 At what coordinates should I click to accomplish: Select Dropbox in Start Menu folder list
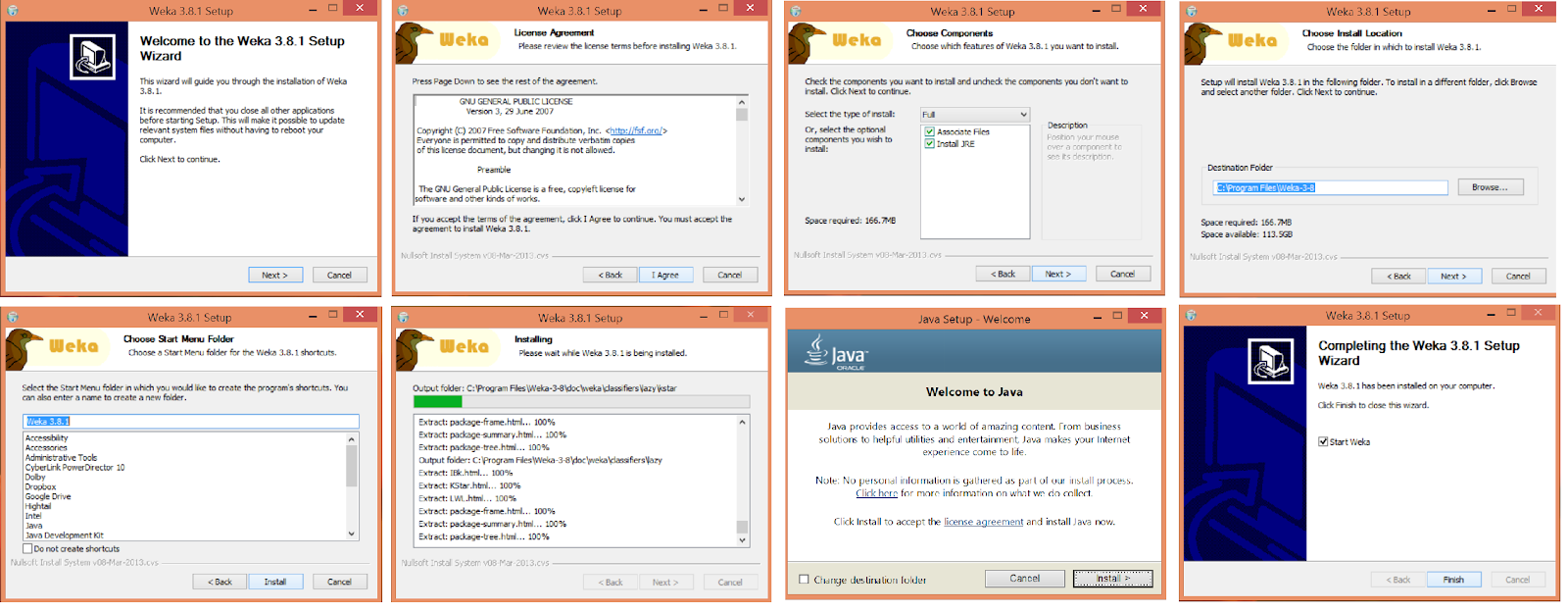tap(40, 487)
